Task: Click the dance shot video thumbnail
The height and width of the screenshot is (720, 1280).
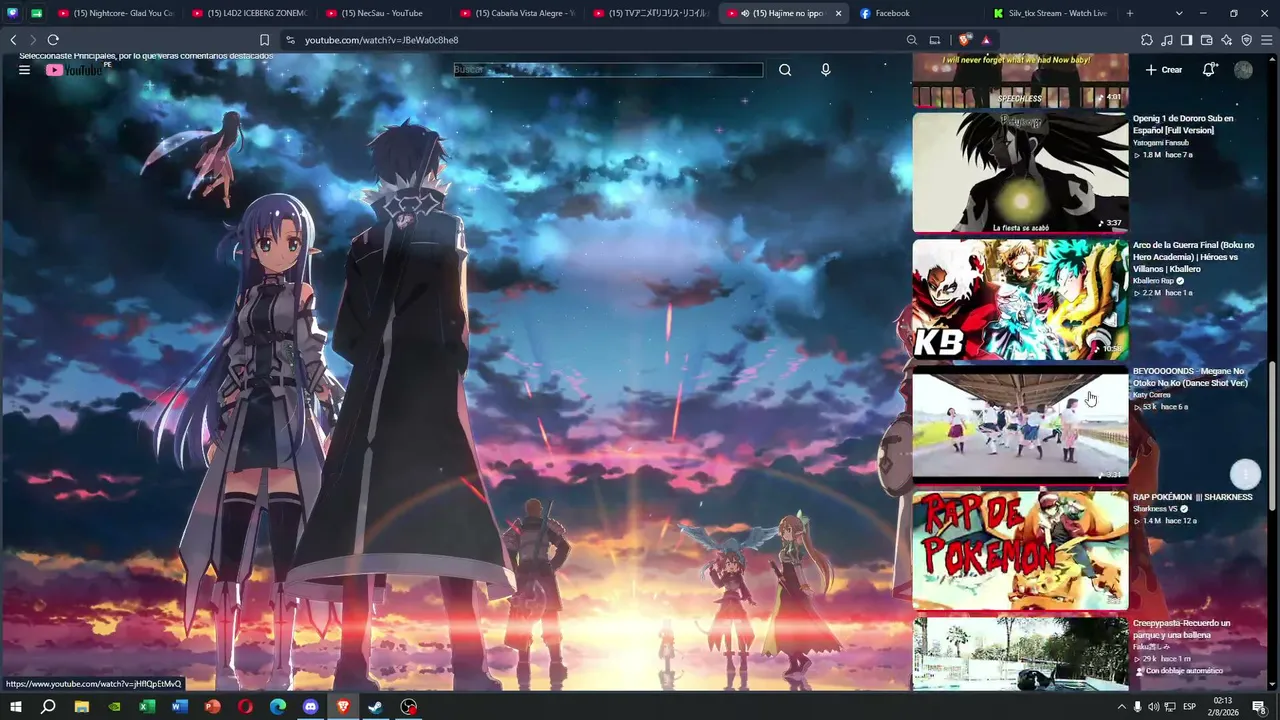Action: tap(1020, 425)
